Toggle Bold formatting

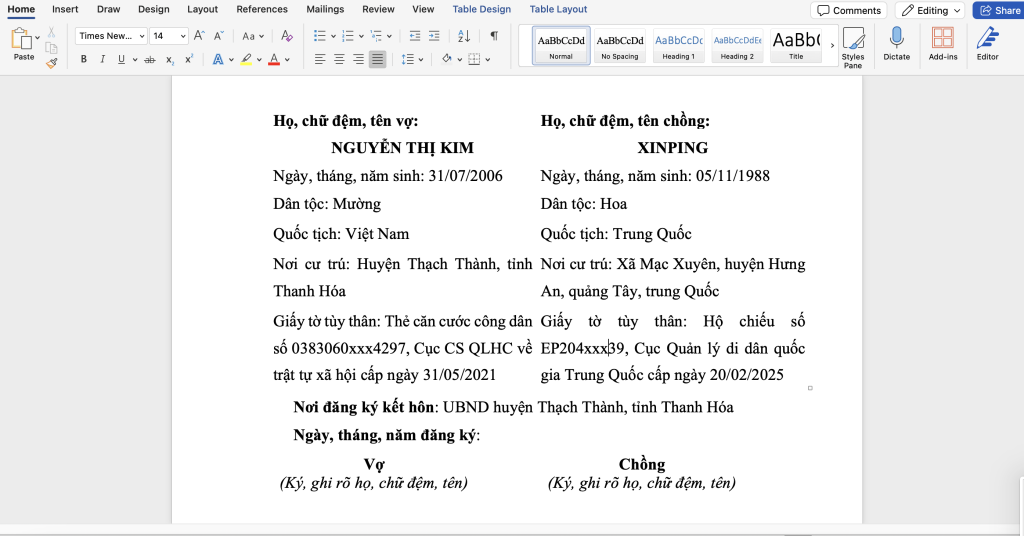tap(84, 60)
